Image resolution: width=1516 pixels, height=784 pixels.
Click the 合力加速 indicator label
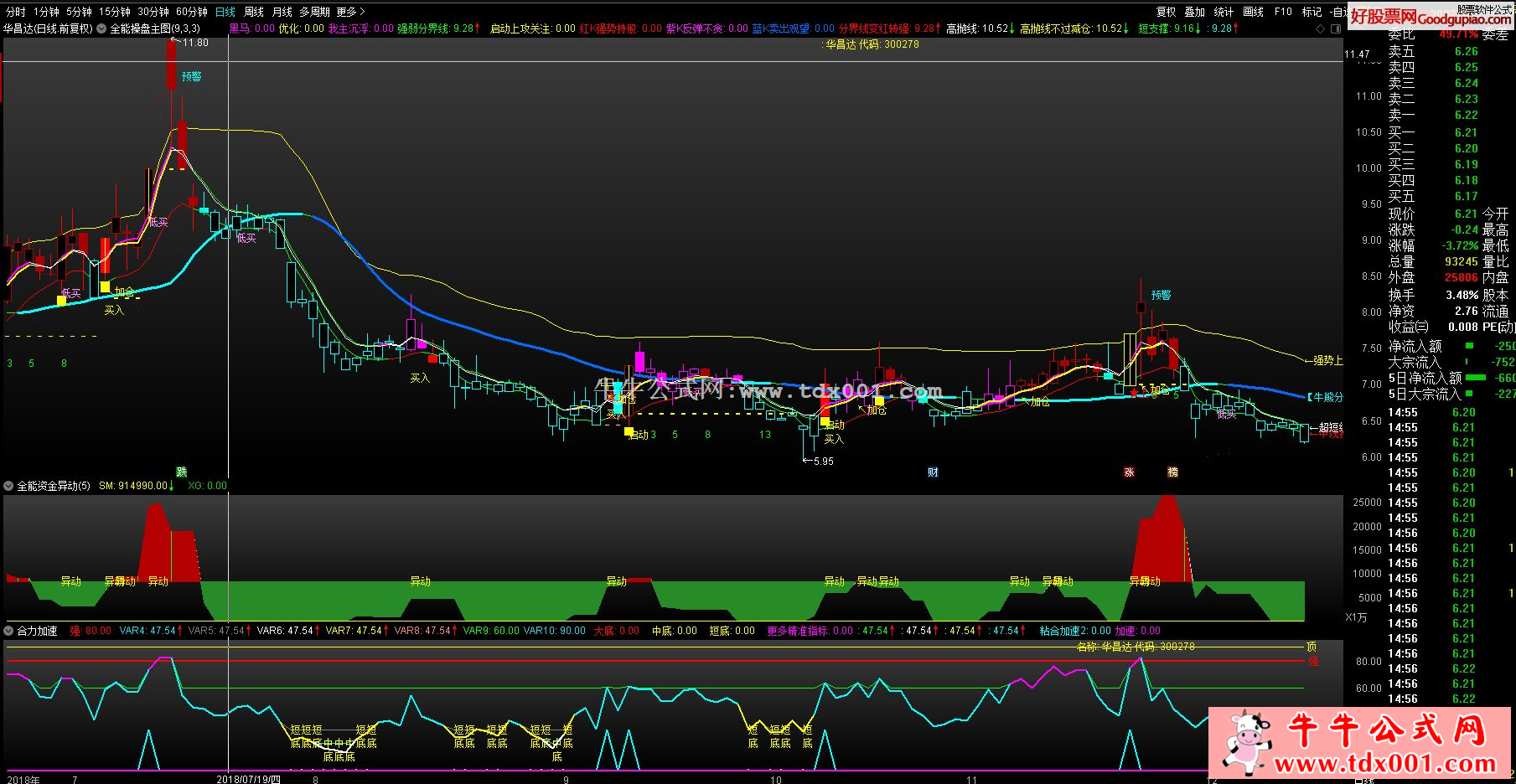(37, 631)
